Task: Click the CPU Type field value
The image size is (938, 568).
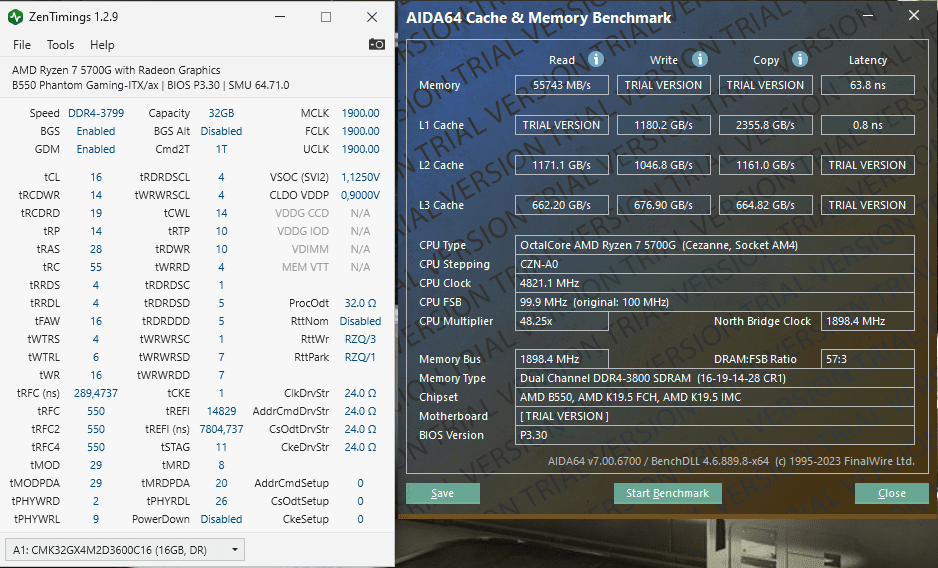Action: pyautogui.click(x=715, y=245)
